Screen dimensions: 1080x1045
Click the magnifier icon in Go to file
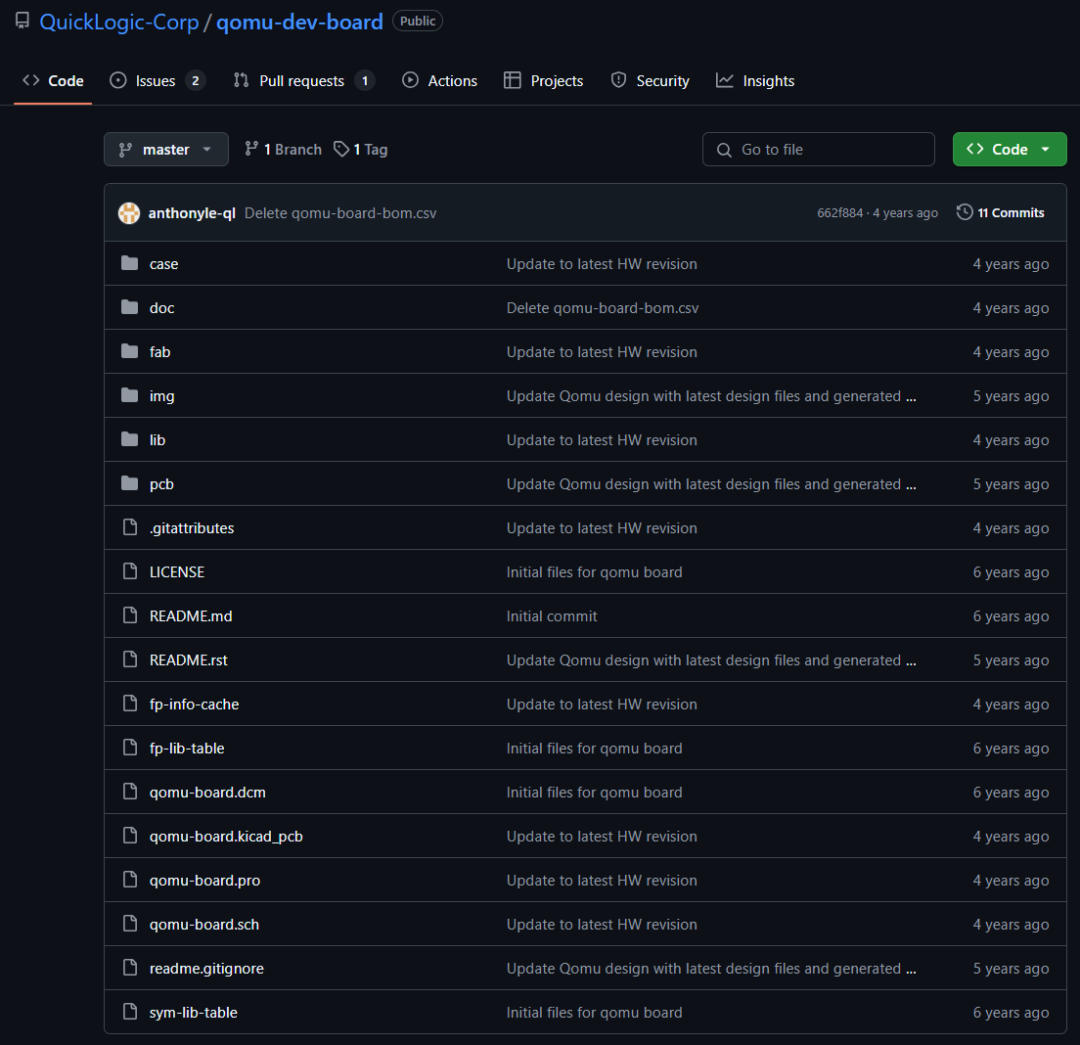point(724,149)
